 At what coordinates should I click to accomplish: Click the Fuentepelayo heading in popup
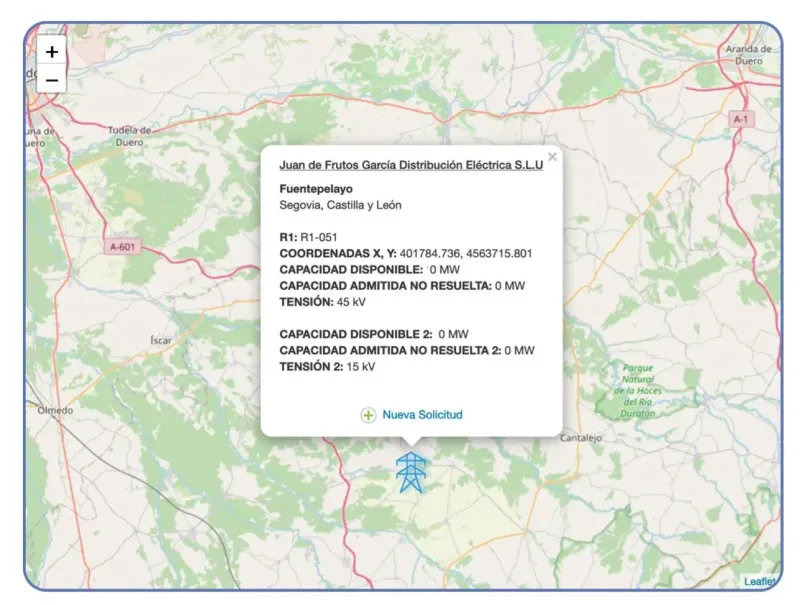point(315,189)
